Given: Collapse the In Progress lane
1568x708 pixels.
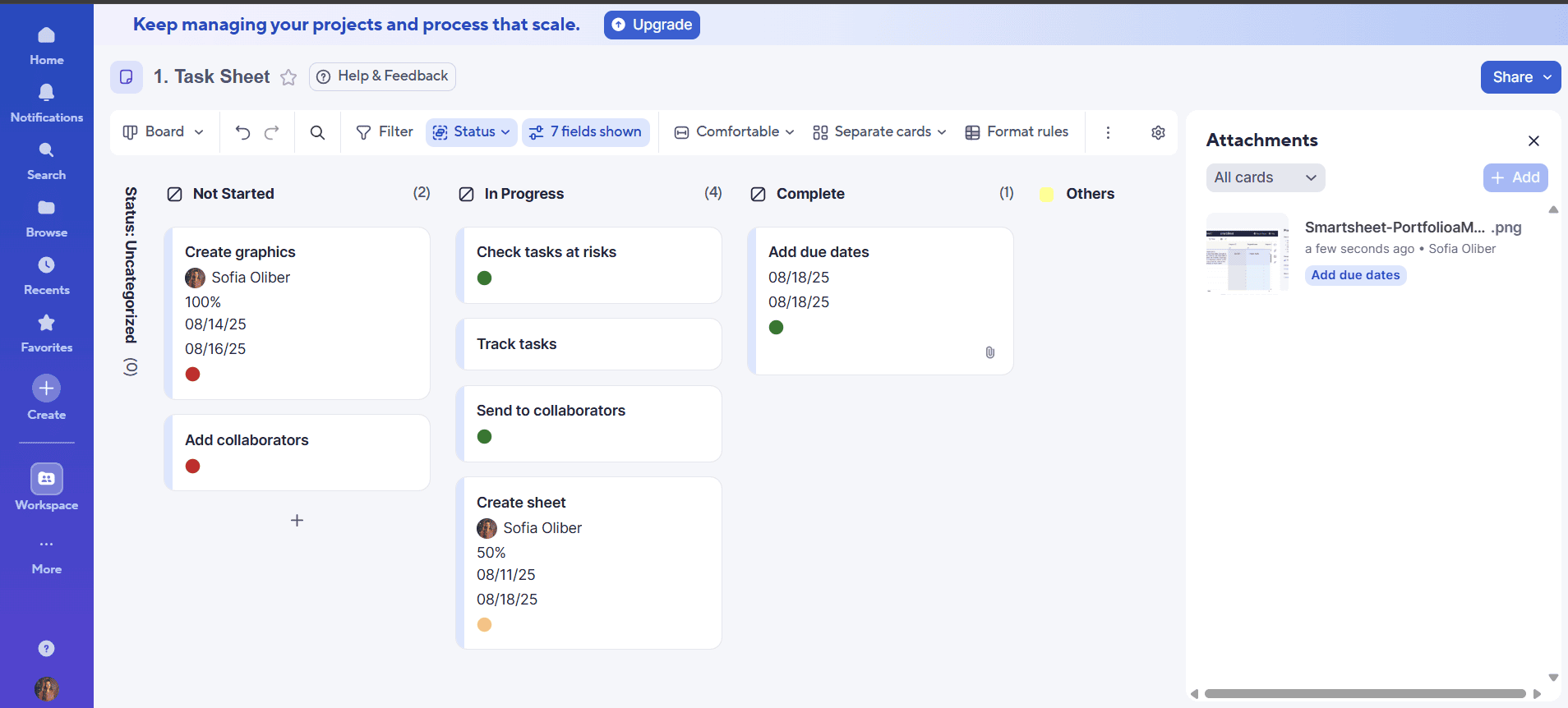Looking at the screenshot, I should point(466,195).
